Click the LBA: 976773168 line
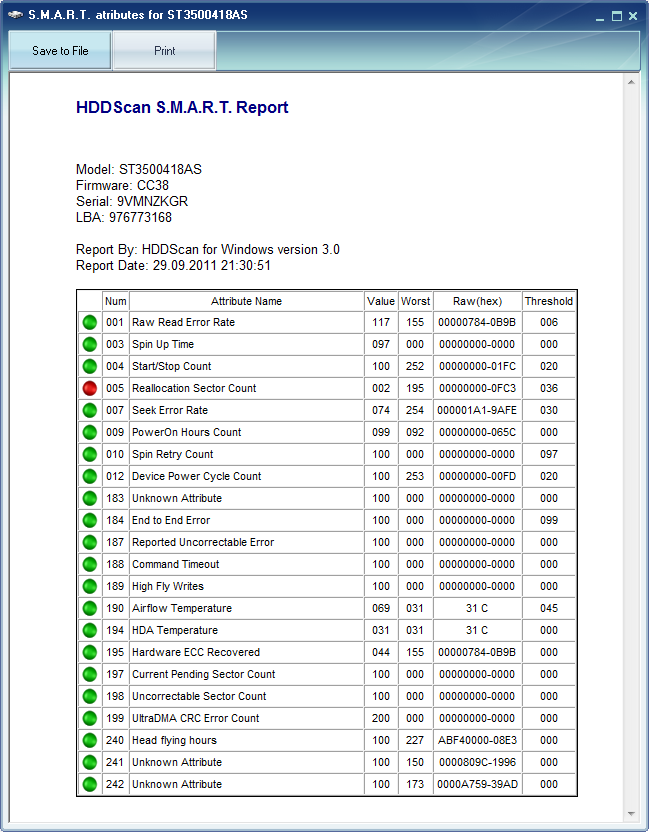Screen dimensions: 649x832 [124, 217]
